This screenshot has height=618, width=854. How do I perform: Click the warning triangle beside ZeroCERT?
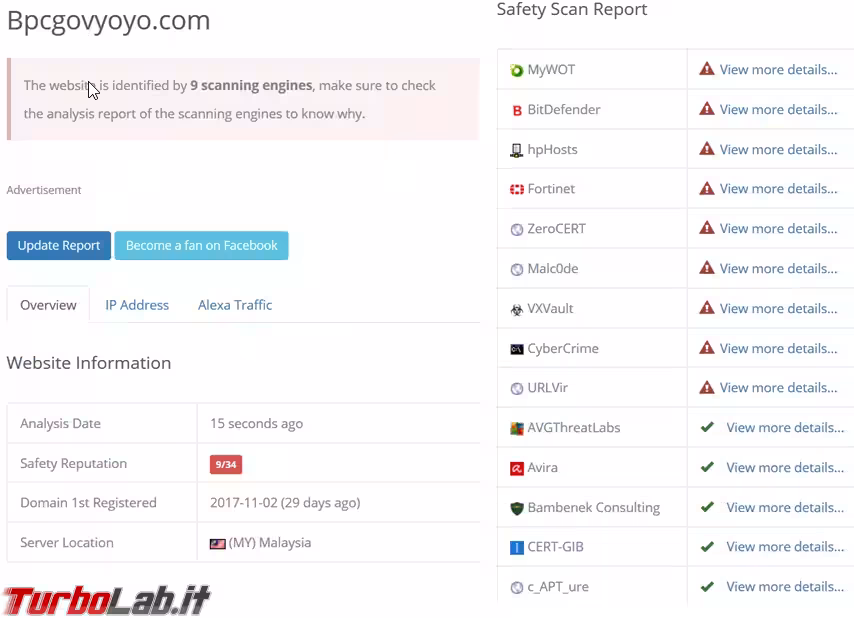pyautogui.click(x=707, y=228)
